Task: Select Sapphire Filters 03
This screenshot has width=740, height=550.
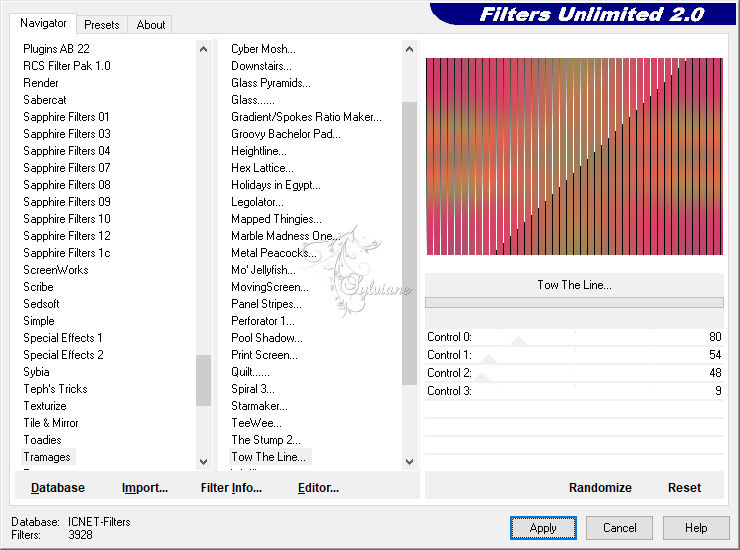Action: [x=67, y=134]
